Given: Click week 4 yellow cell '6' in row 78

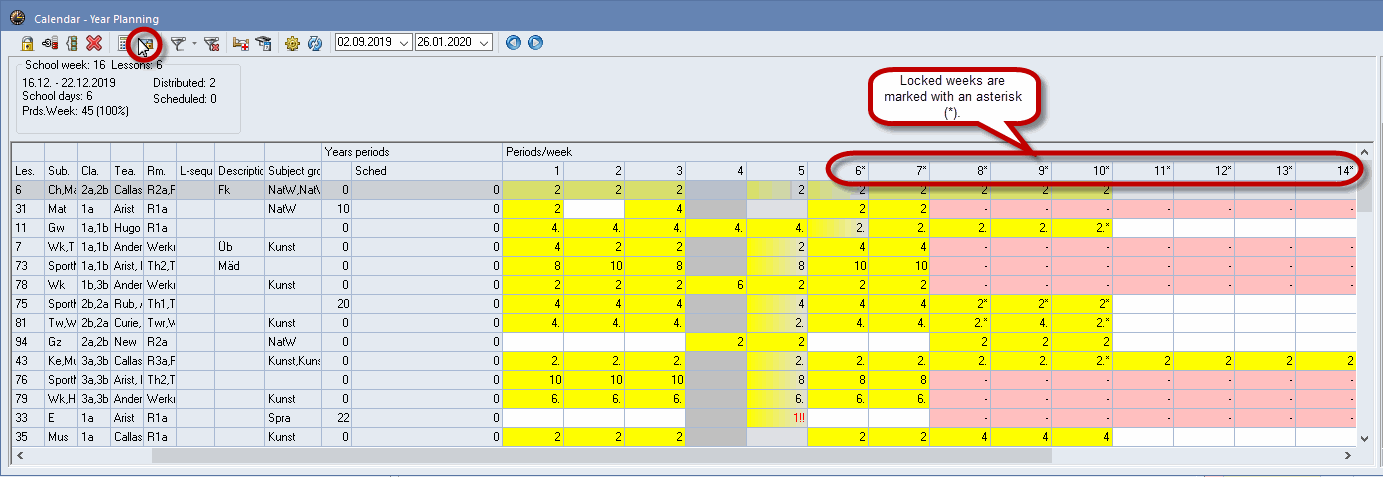Looking at the screenshot, I should click(x=716, y=284).
